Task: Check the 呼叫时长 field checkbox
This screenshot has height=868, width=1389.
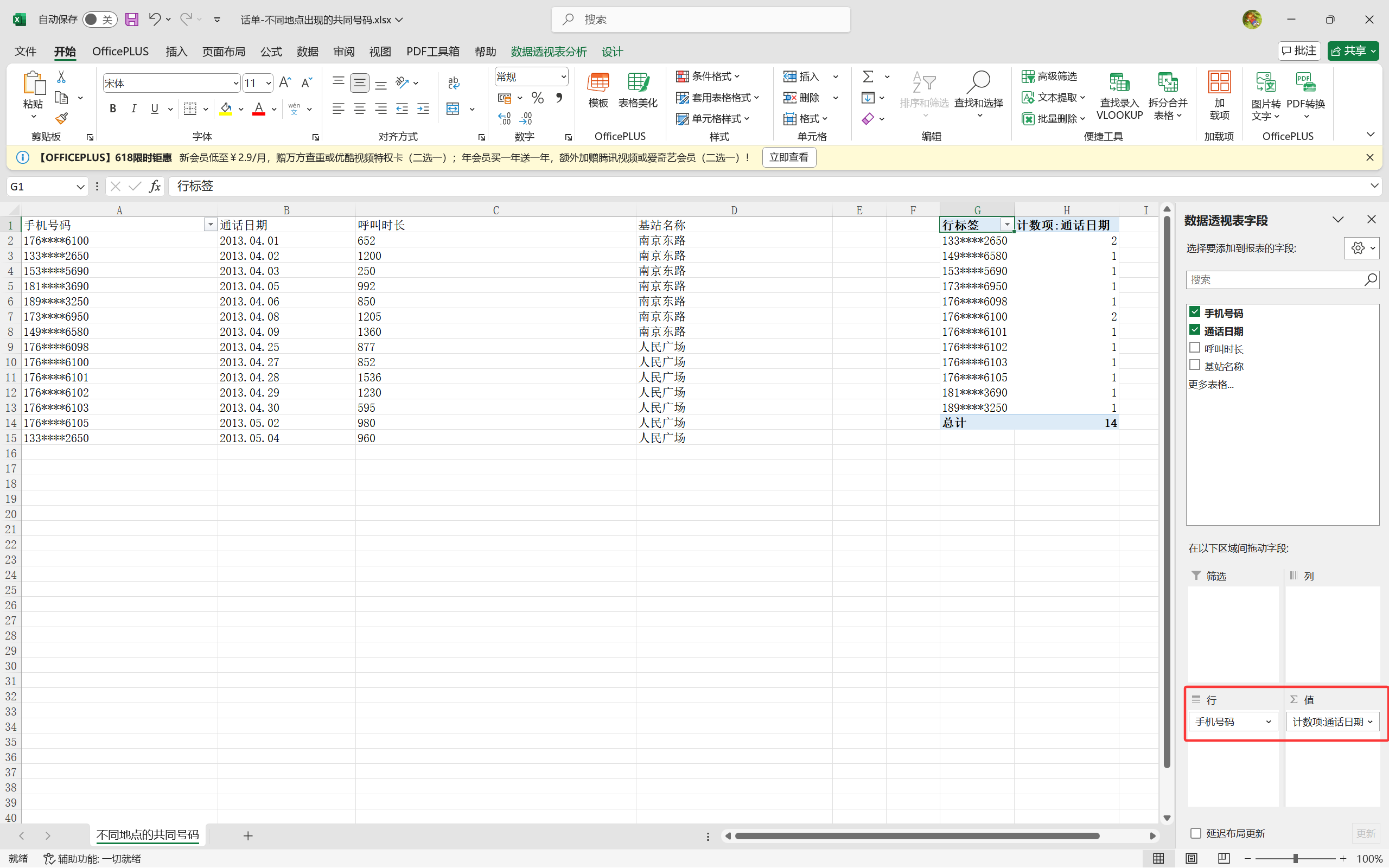Action: tap(1194, 348)
